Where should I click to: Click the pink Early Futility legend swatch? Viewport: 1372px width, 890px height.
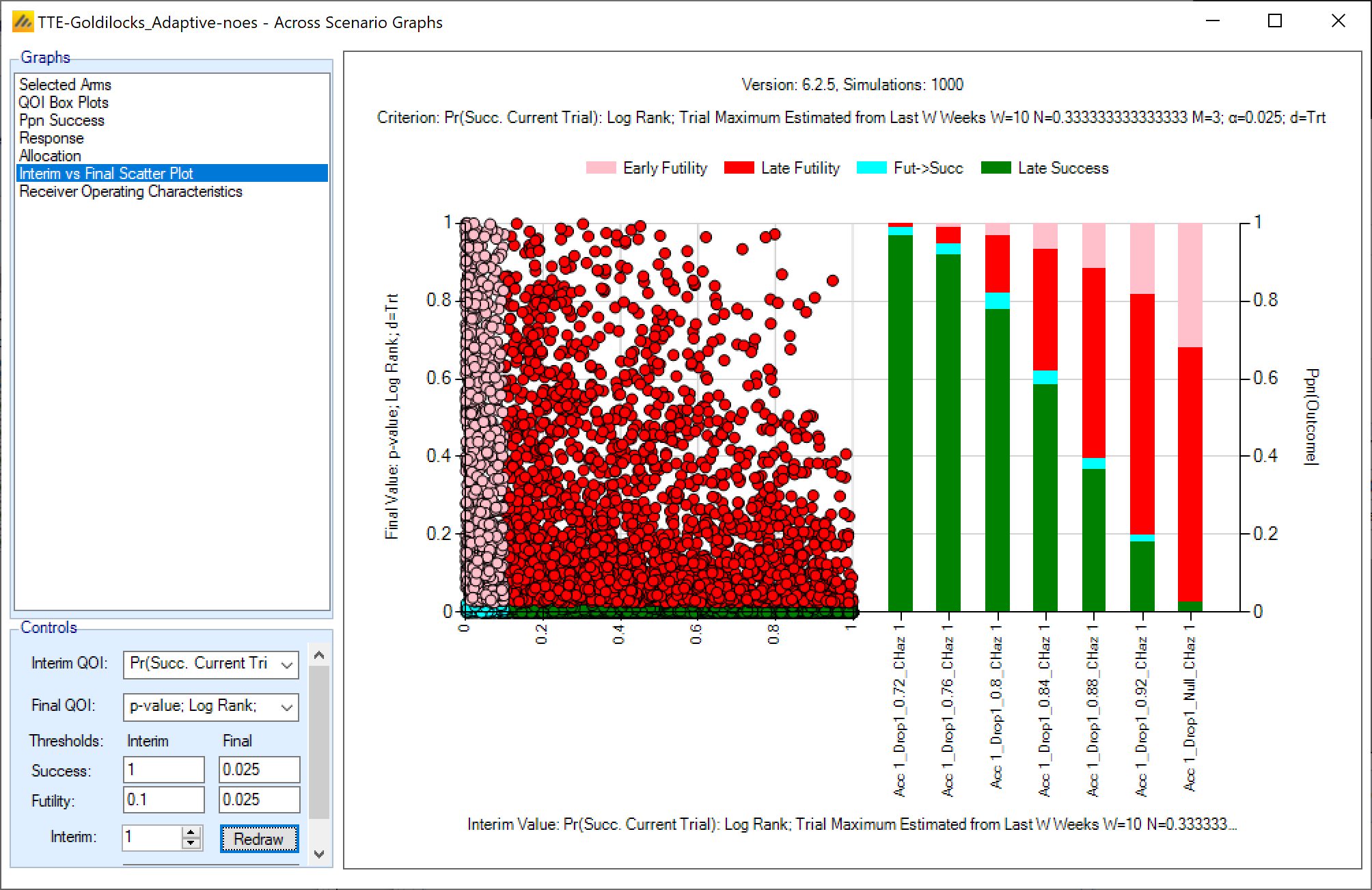601,168
